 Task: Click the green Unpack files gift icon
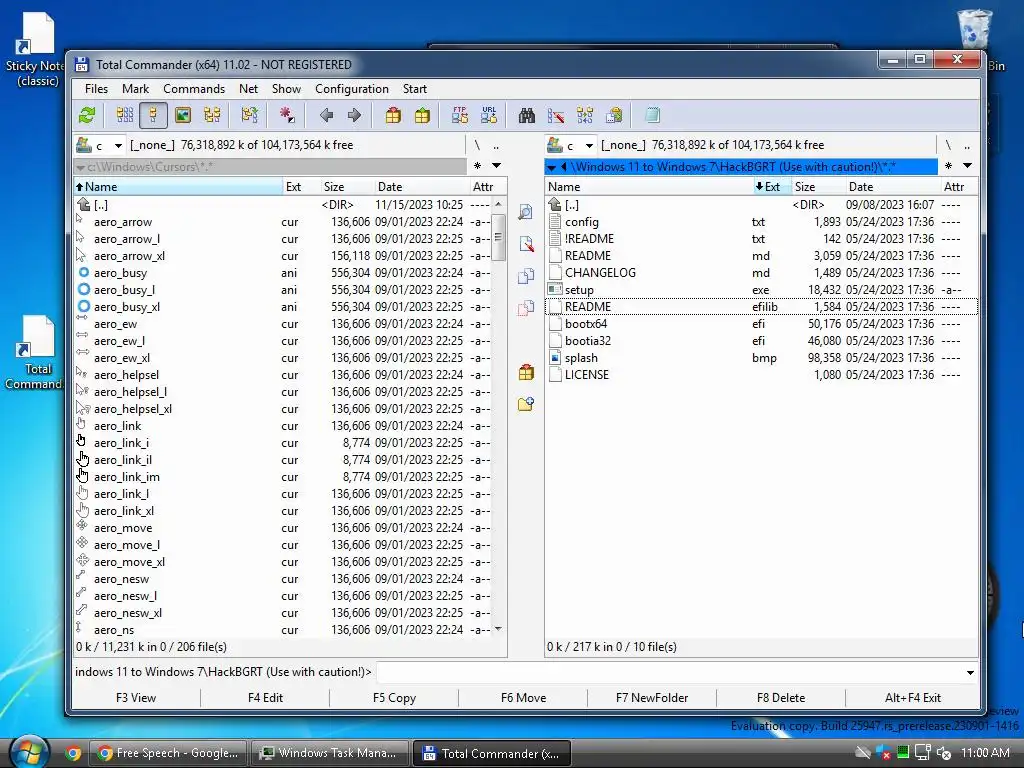(x=423, y=116)
